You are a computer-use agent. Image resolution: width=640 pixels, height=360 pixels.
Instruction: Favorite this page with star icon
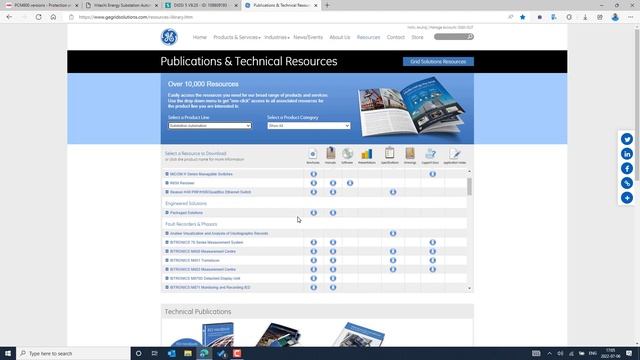(523, 17)
